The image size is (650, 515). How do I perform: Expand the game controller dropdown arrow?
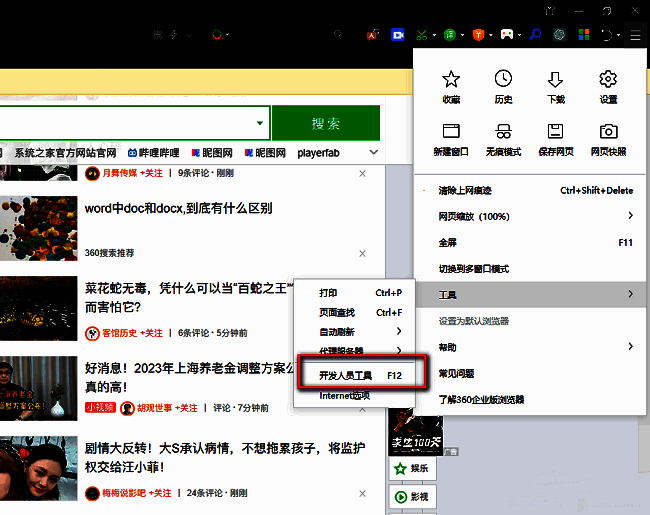tap(519, 35)
